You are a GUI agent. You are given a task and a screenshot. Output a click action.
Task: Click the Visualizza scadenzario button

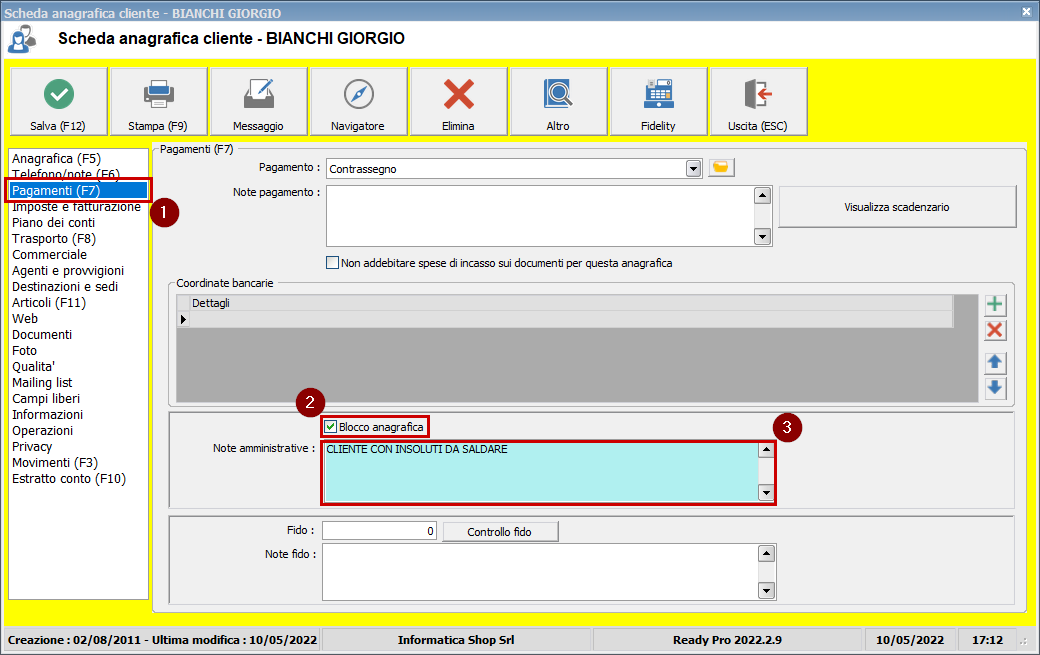(896, 207)
